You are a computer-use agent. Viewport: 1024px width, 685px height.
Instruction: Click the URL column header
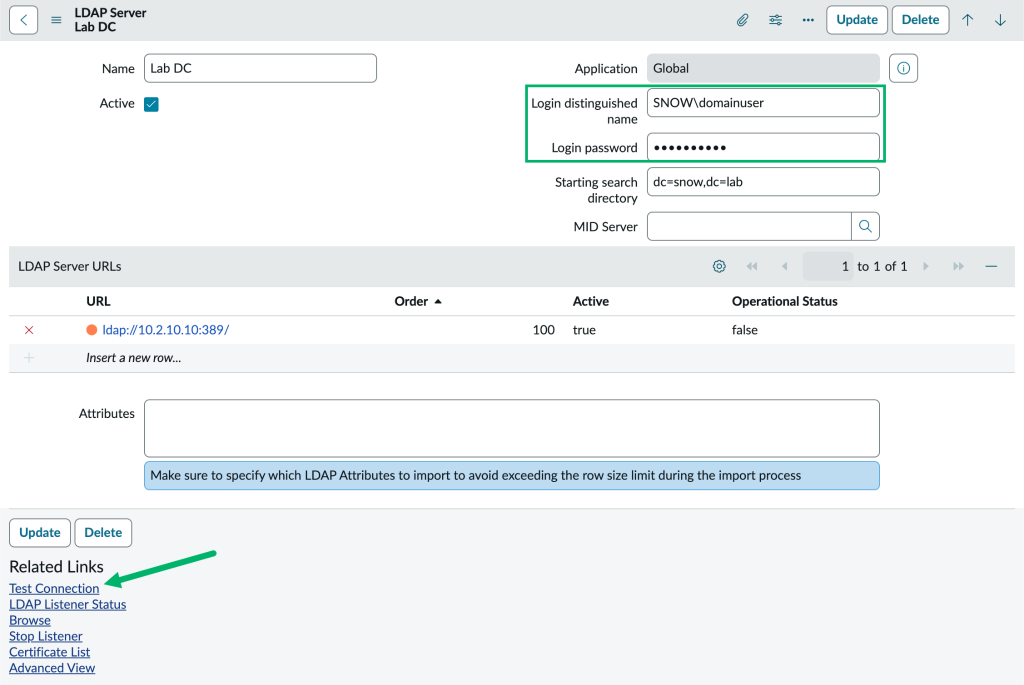point(98,301)
